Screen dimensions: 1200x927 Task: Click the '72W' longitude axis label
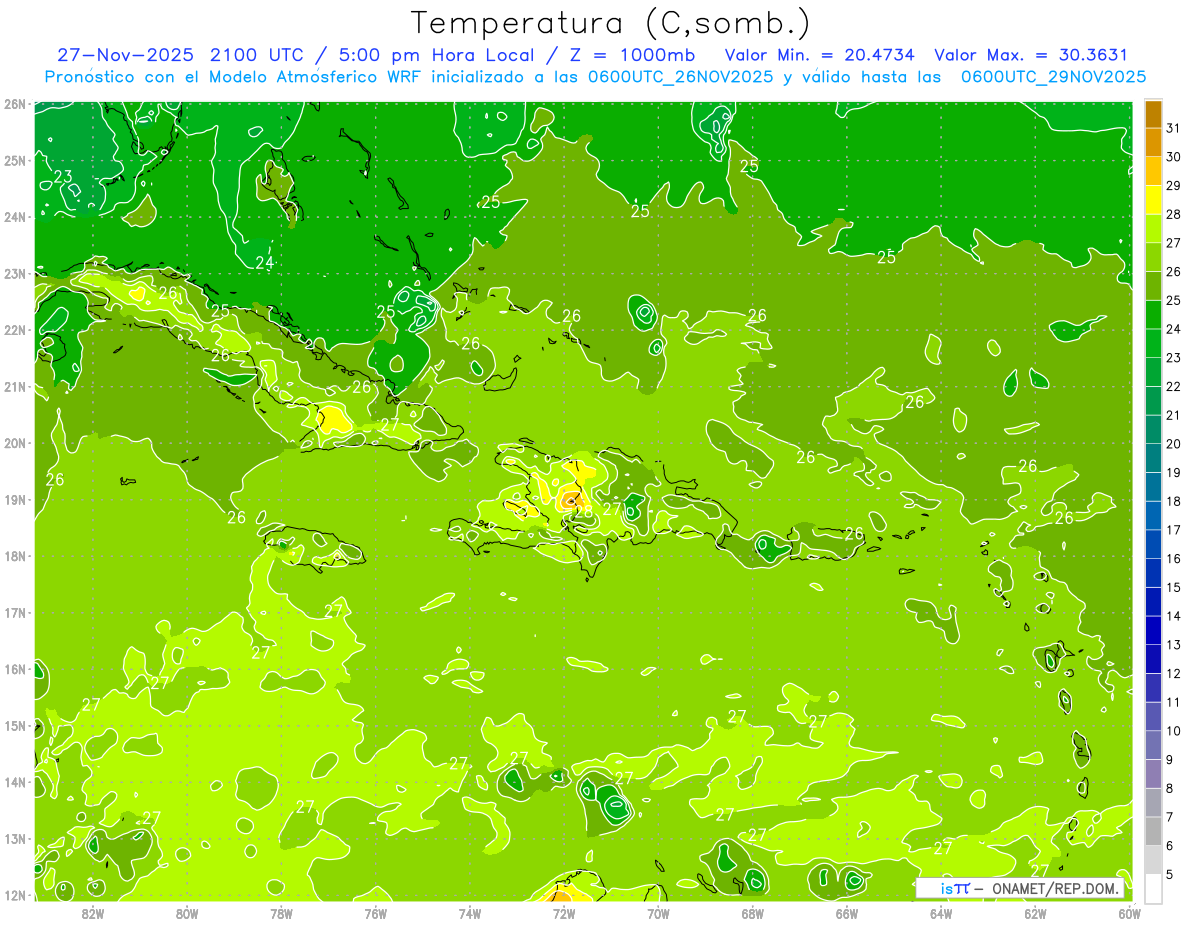point(563,912)
